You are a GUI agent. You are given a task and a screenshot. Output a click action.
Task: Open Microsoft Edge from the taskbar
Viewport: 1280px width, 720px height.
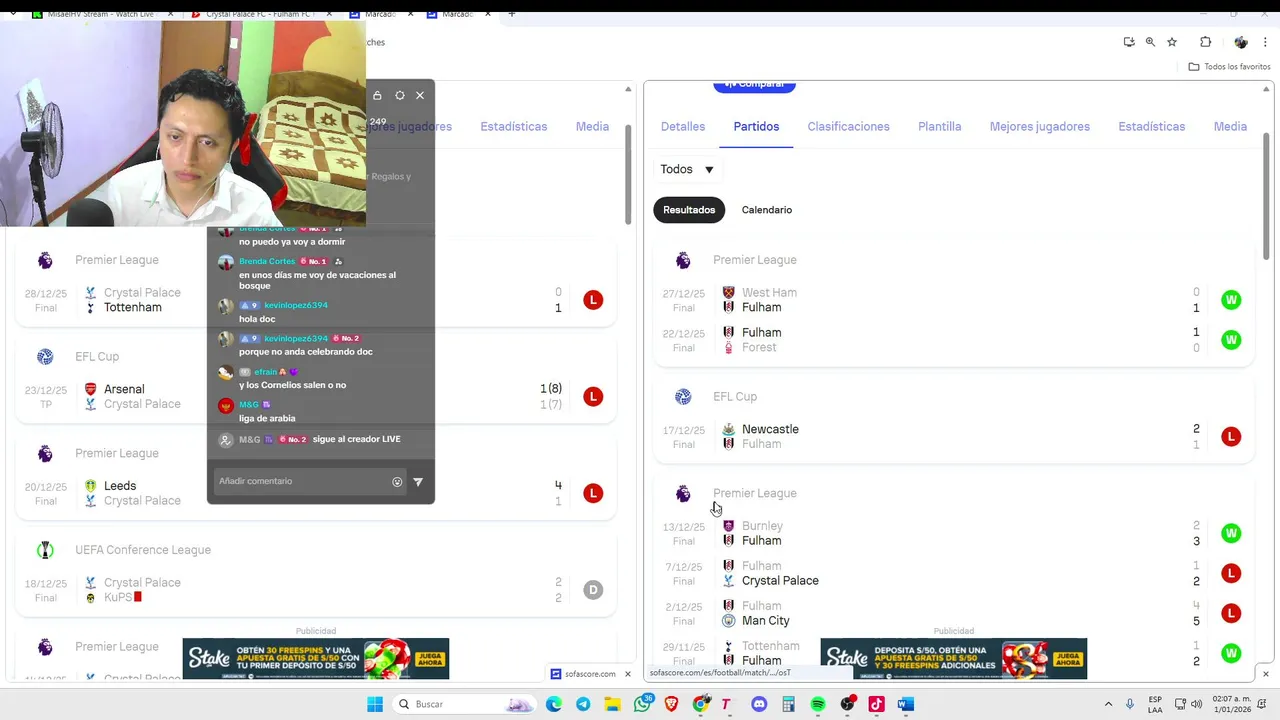554,704
